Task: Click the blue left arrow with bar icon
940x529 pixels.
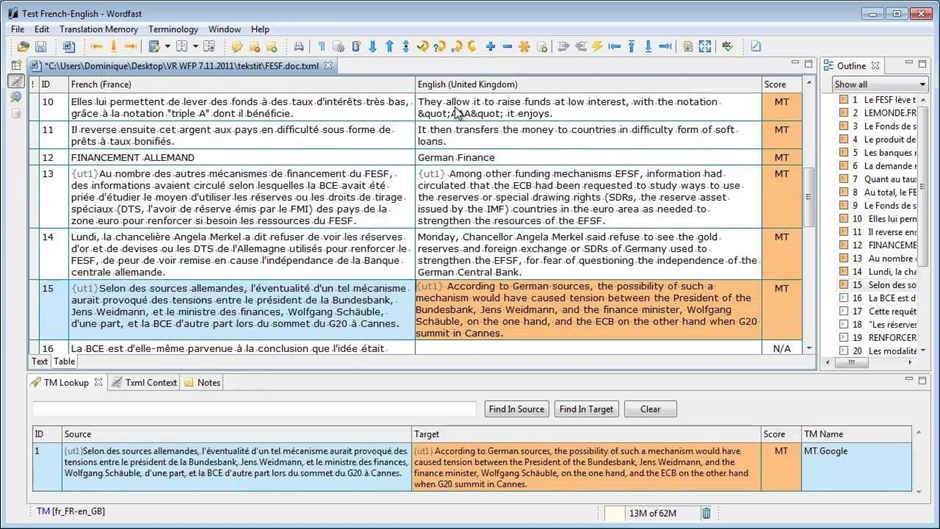Action: tap(614, 47)
